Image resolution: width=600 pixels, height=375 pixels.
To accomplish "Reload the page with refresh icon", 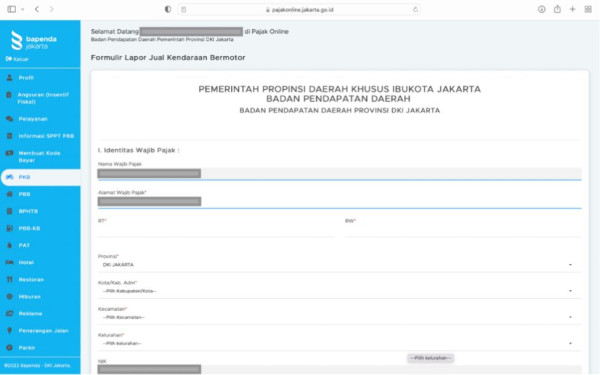I will 415,10.
